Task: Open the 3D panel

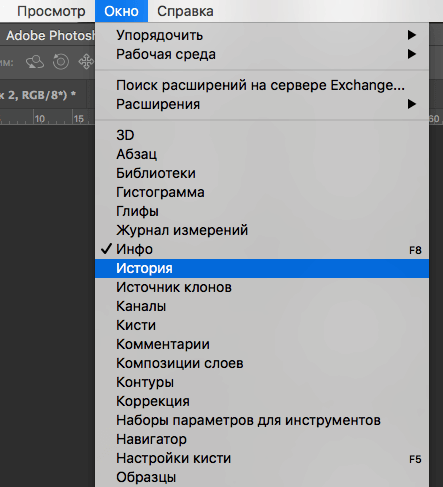Action: tap(262, 135)
